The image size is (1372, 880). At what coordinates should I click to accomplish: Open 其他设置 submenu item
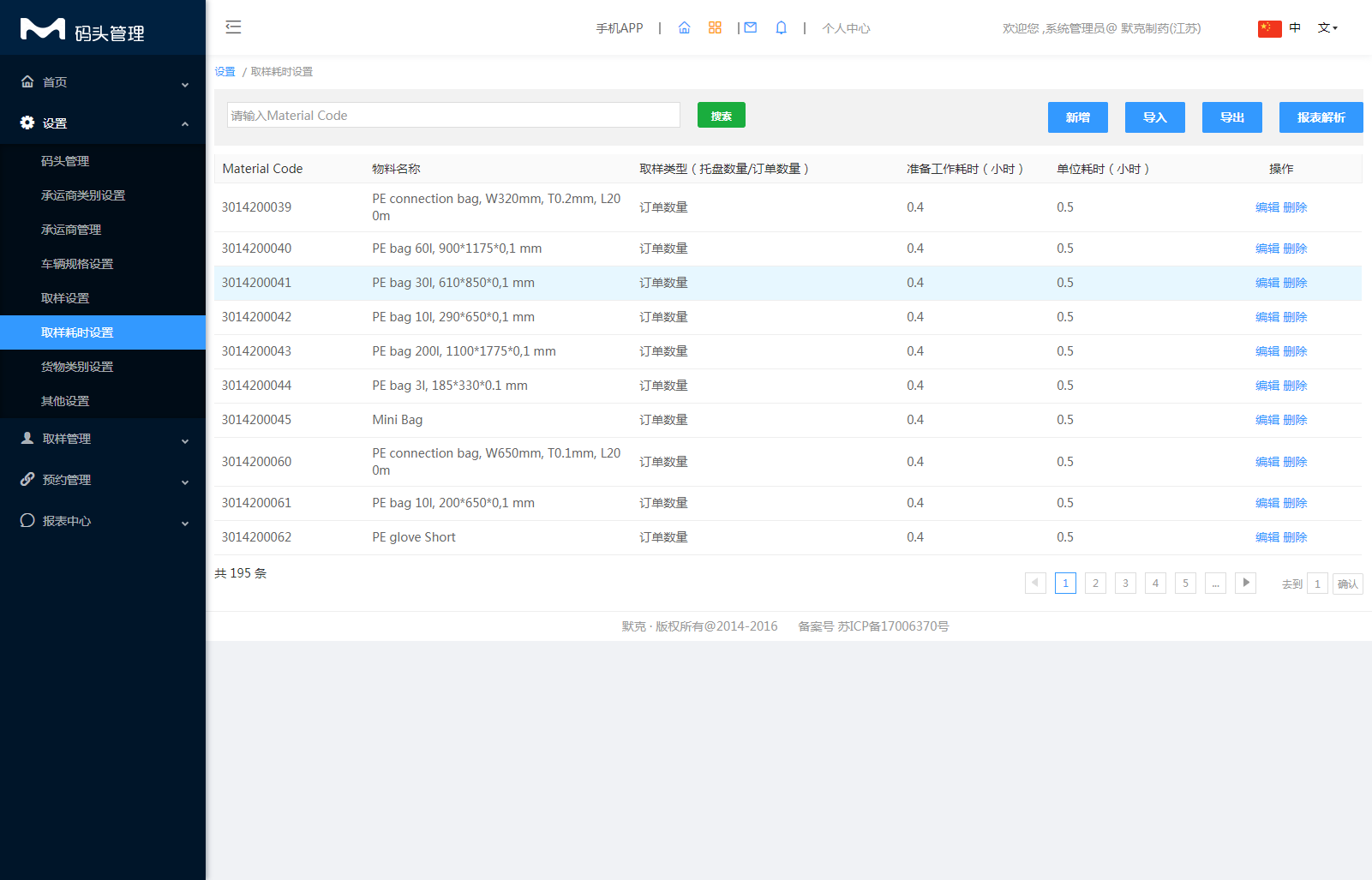[x=103, y=401]
